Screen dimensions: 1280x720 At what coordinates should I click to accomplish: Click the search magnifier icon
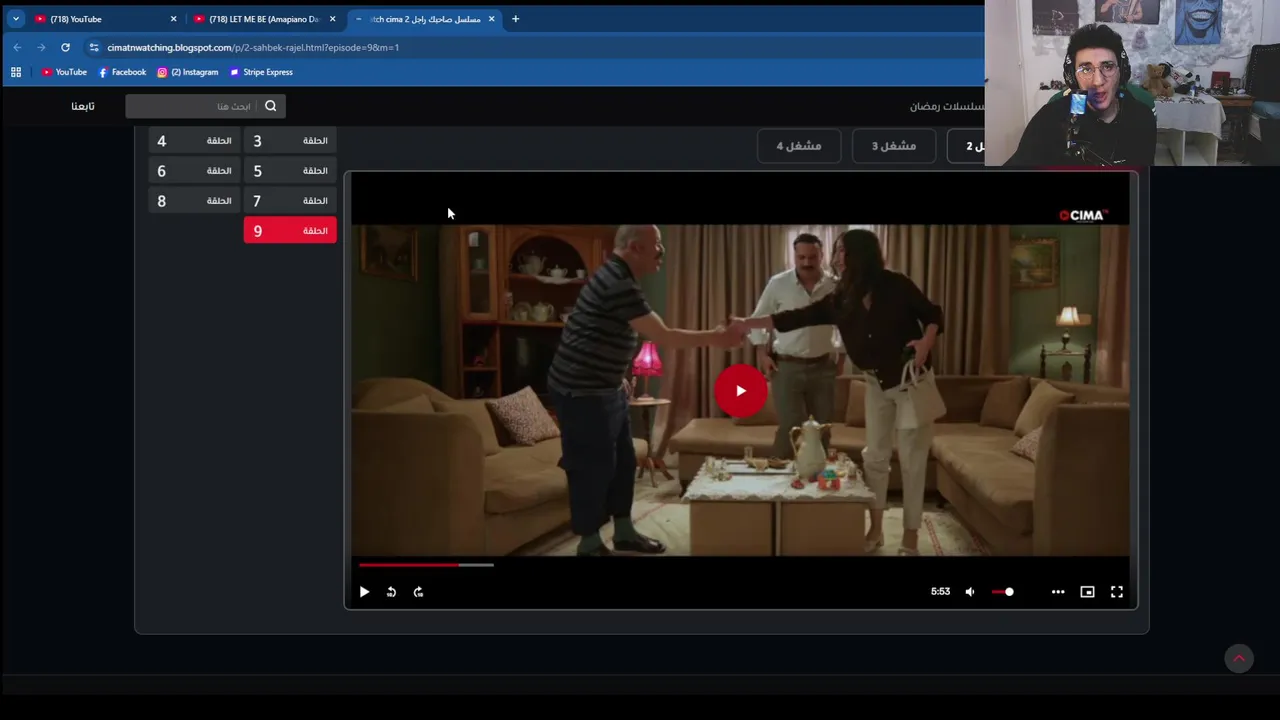tap(270, 106)
